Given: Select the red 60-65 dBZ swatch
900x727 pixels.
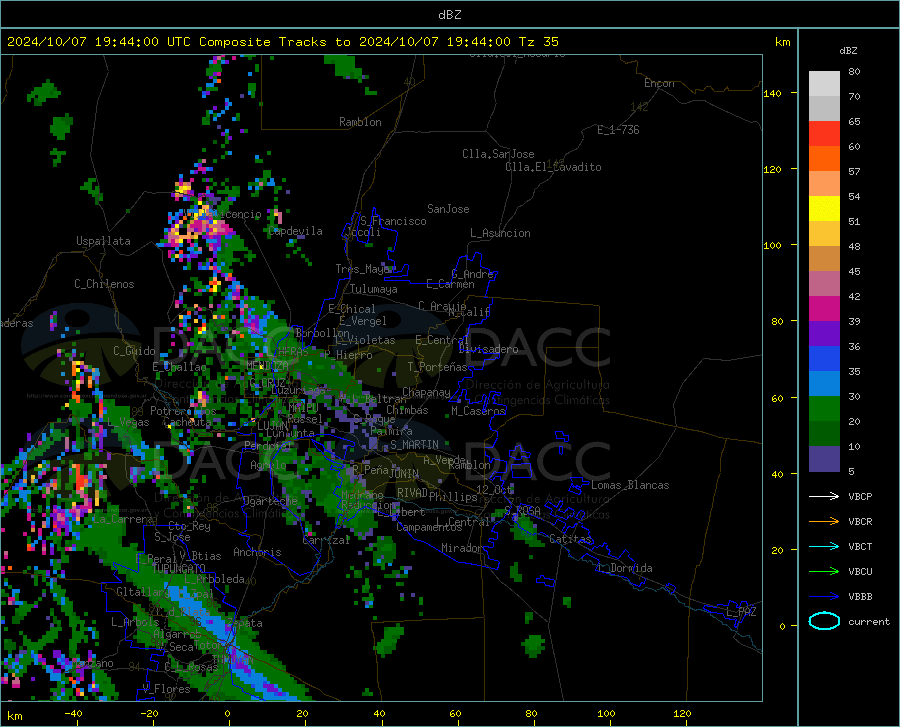Looking at the screenshot, I should coord(824,134).
